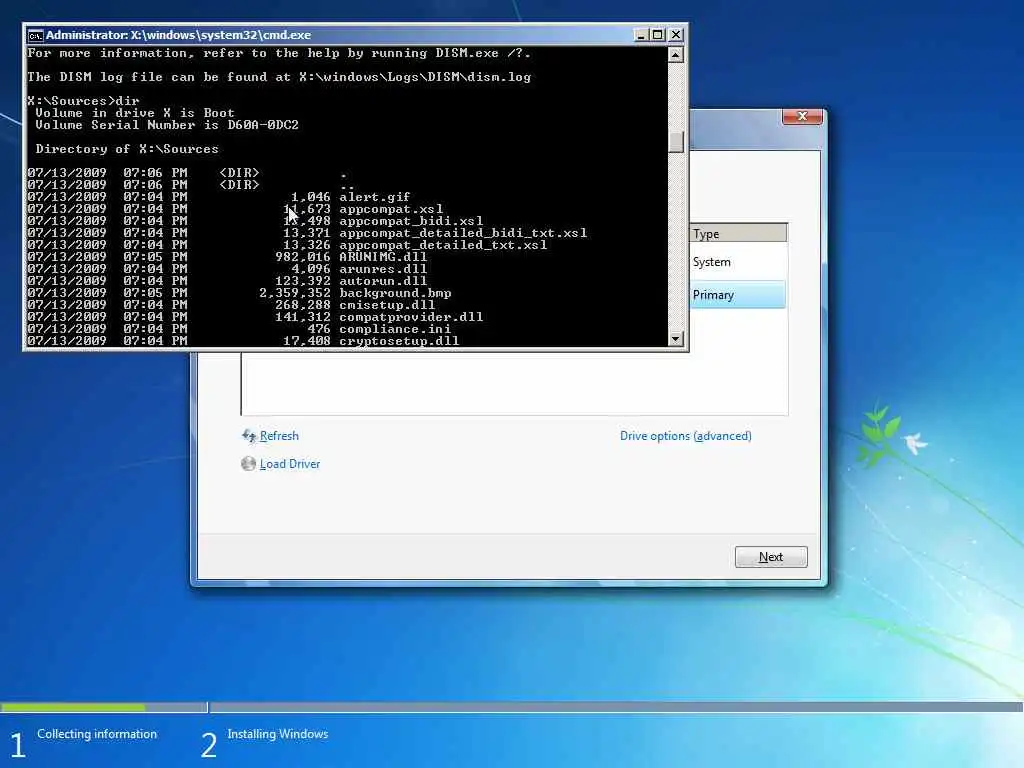The width and height of the screenshot is (1024, 768).
Task: Click the Collecting information step label
Action: coord(97,734)
